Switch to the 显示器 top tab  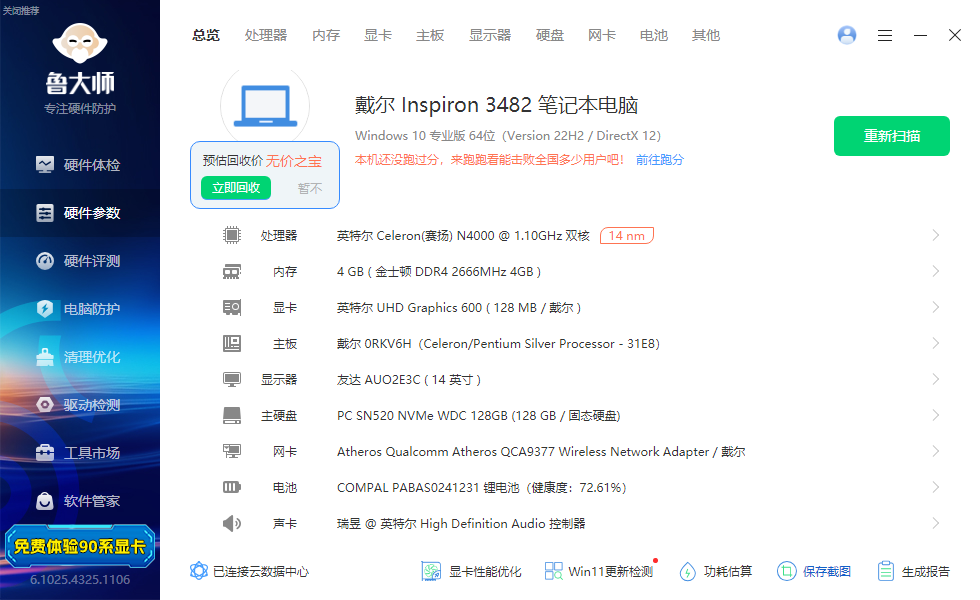(490, 36)
